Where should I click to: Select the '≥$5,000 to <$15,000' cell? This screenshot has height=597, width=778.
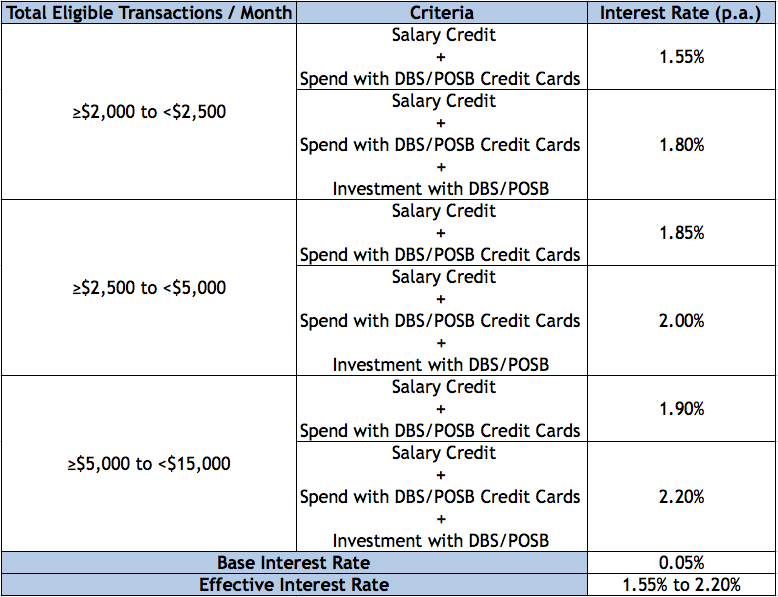tap(149, 464)
